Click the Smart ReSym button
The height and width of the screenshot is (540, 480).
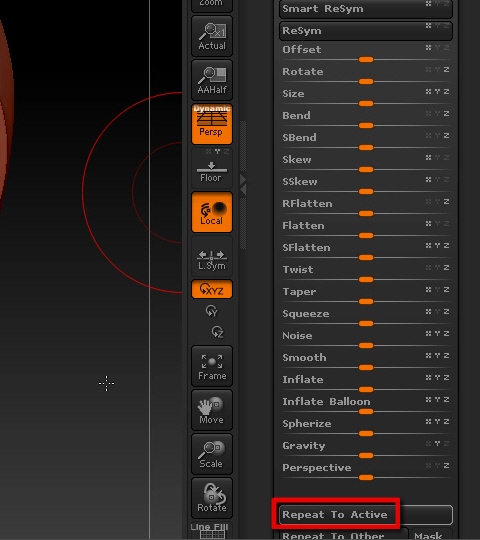click(x=366, y=9)
